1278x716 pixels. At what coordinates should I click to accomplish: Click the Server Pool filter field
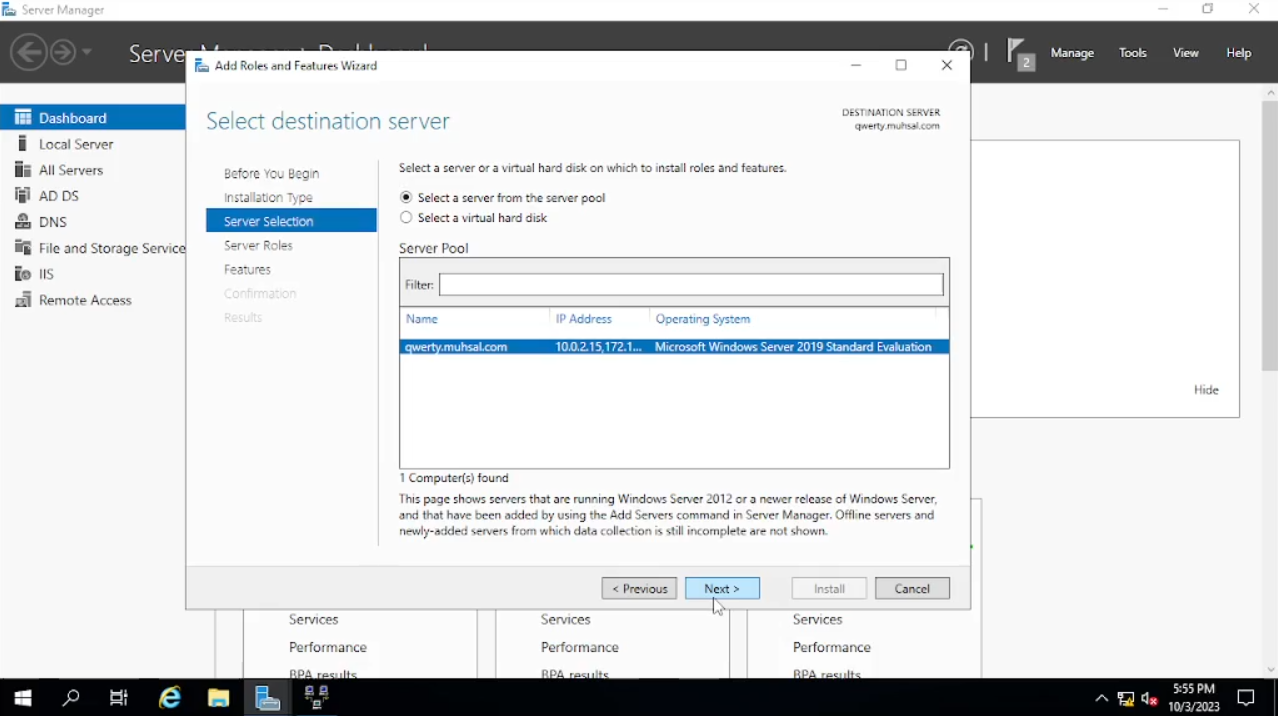[690, 285]
